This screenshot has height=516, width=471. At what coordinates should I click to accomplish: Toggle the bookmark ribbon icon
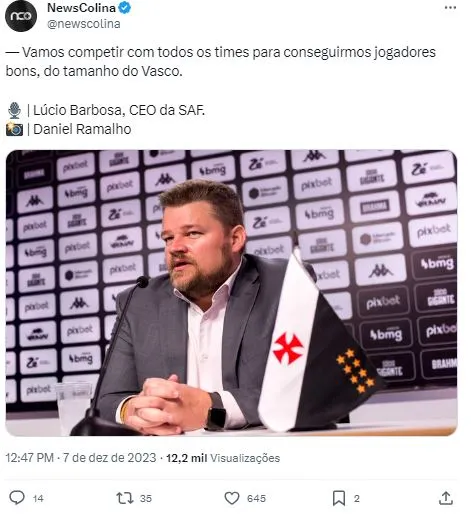[x=339, y=498]
